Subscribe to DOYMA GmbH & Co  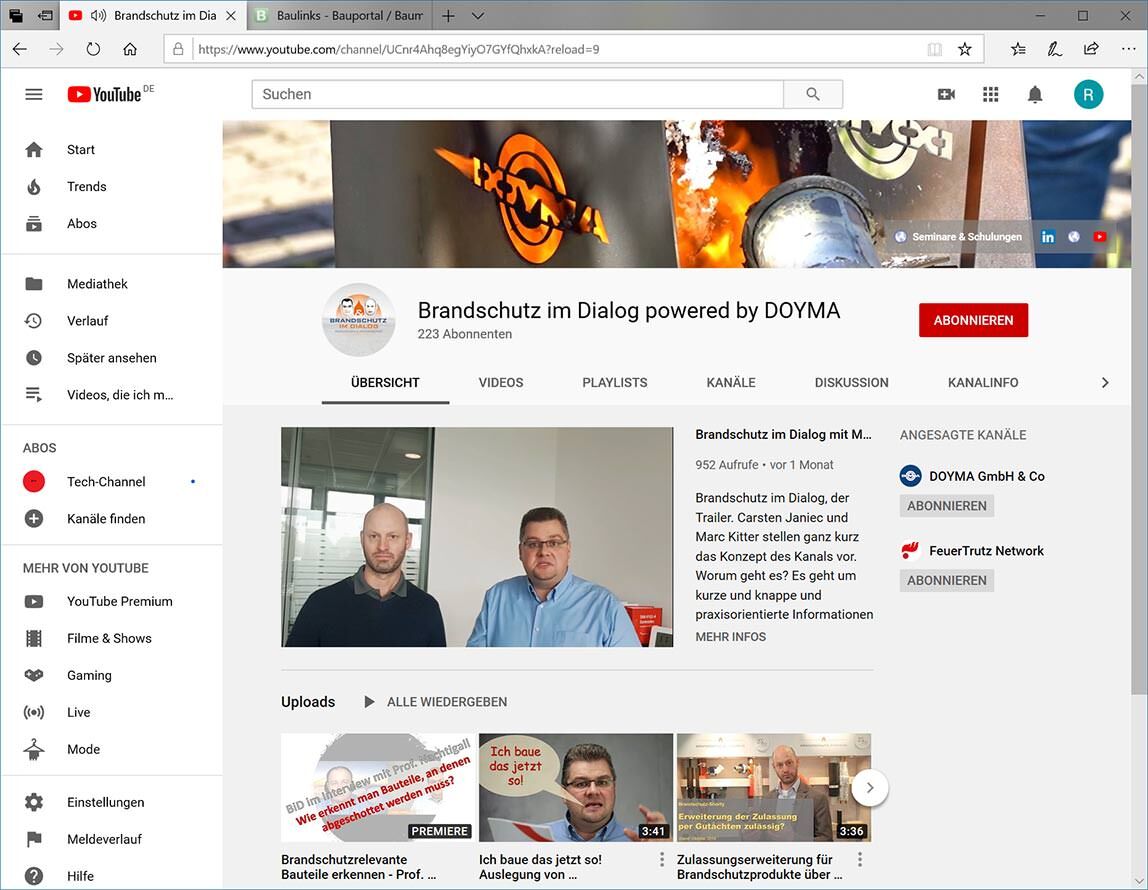[x=947, y=506]
